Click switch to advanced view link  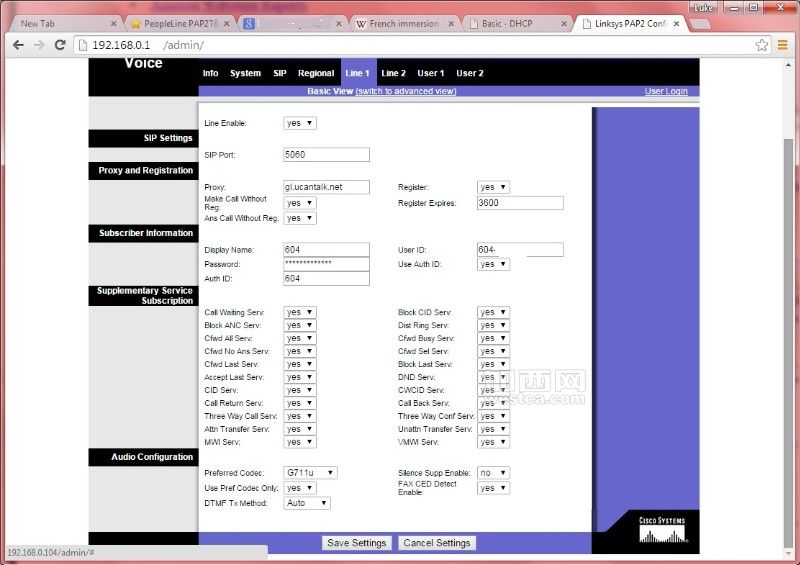pyautogui.click(x=406, y=91)
